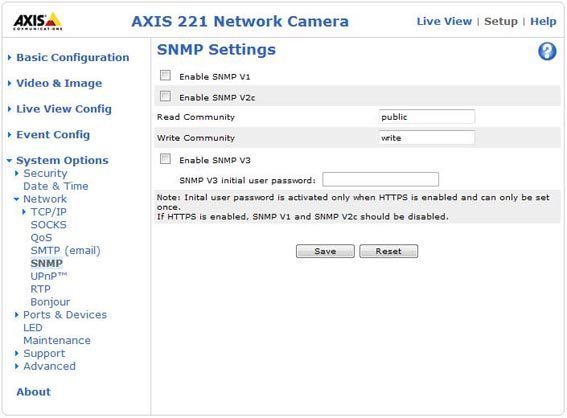Toggle the Enable SNMP V3 checkbox

pyautogui.click(x=165, y=159)
